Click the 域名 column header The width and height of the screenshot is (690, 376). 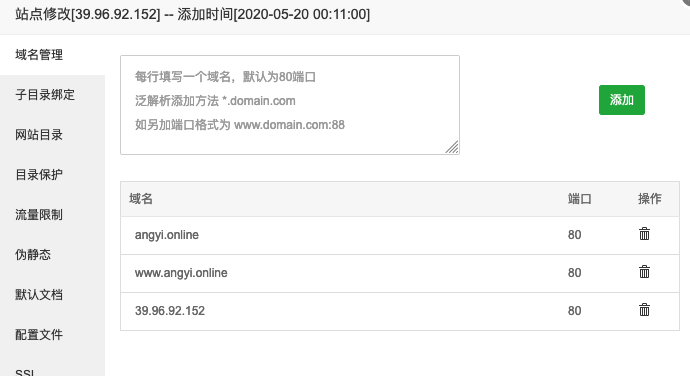tap(141, 199)
